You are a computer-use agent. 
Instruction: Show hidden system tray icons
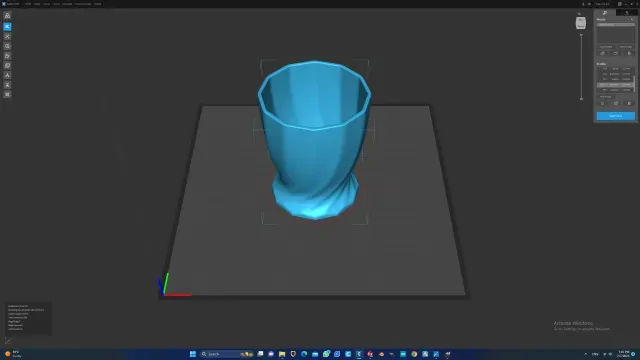pos(585,354)
